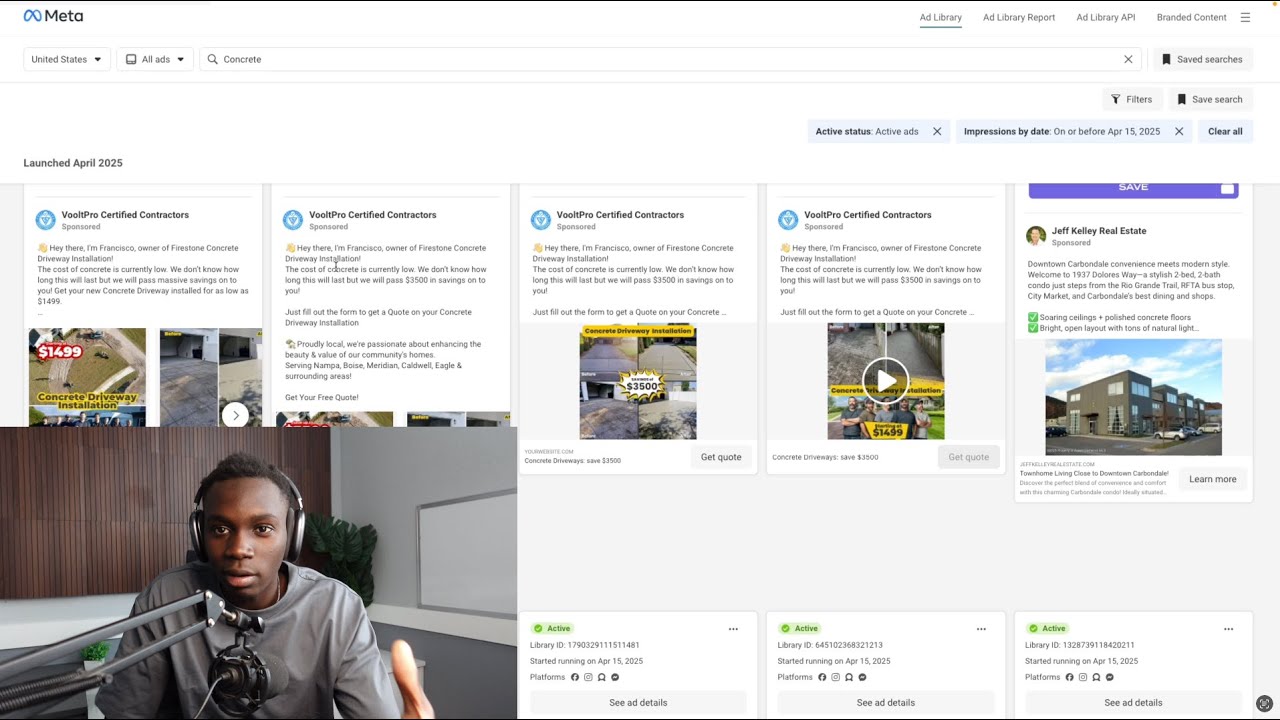Viewport: 1280px width, 720px height.
Task: Open the $1499 Concrete Driveway Installation image
Action: click(87, 377)
